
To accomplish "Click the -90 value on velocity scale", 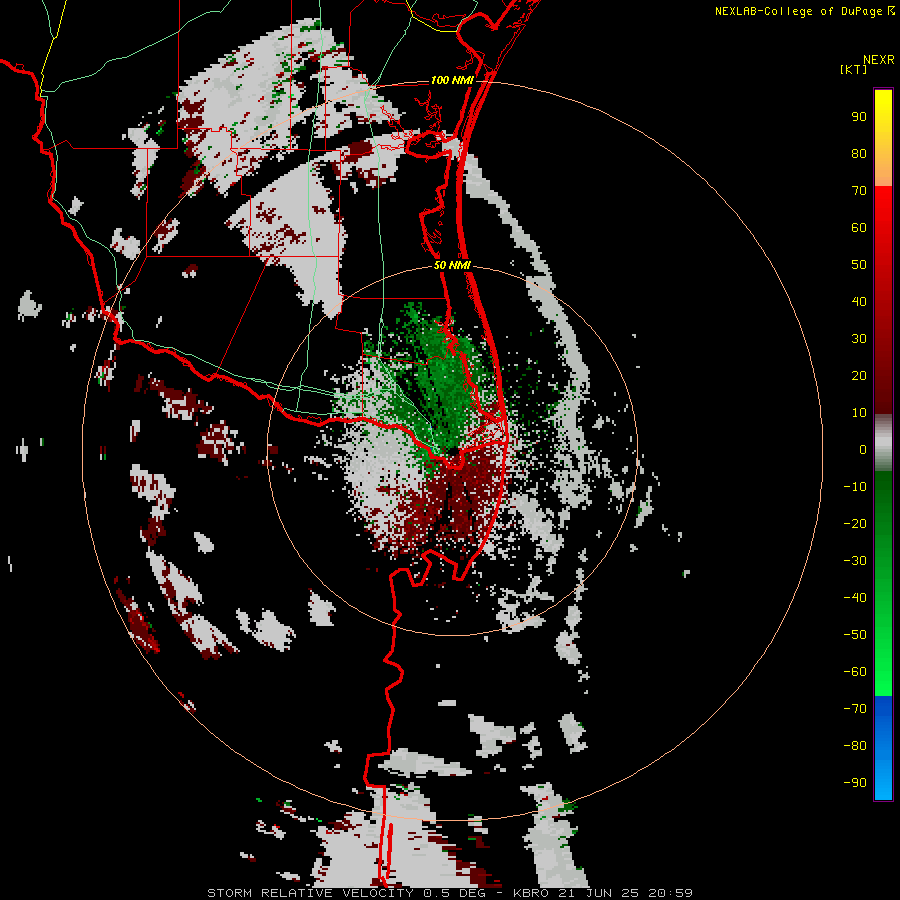I will tap(855, 783).
